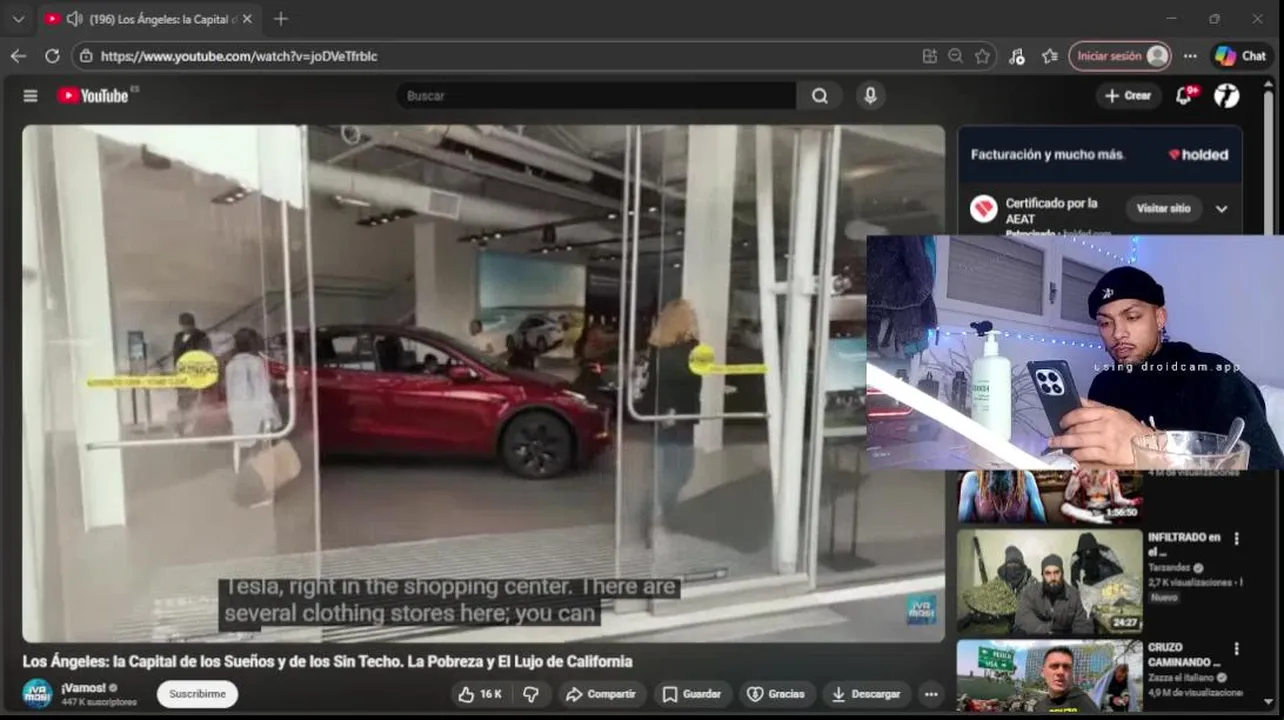Click the Gracias thanks button
The height and width of the screenshot is (720, 1284).
[776, 694]
